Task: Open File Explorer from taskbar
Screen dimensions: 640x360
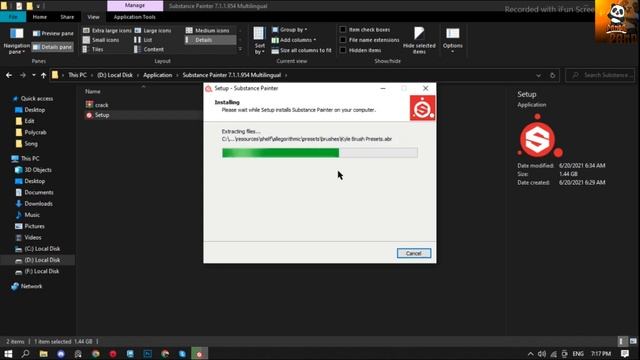Action: 43,353
